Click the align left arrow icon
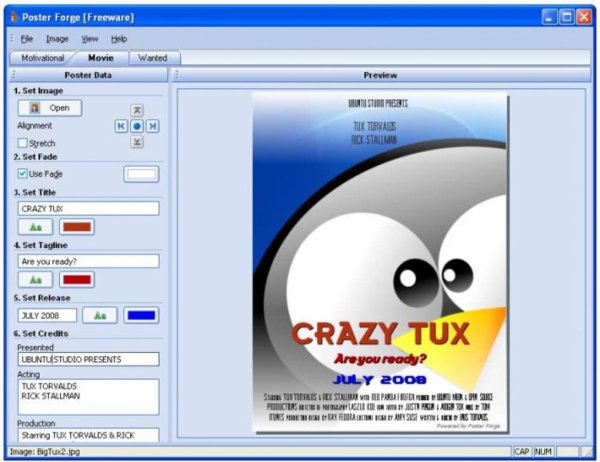600x462 pixels. pos(122,126)
